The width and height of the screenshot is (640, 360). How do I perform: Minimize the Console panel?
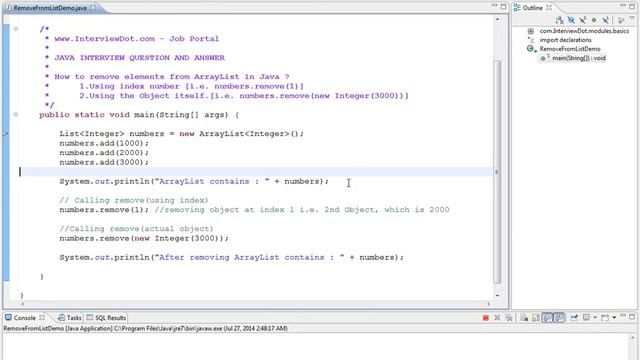(x=622, y=316)
